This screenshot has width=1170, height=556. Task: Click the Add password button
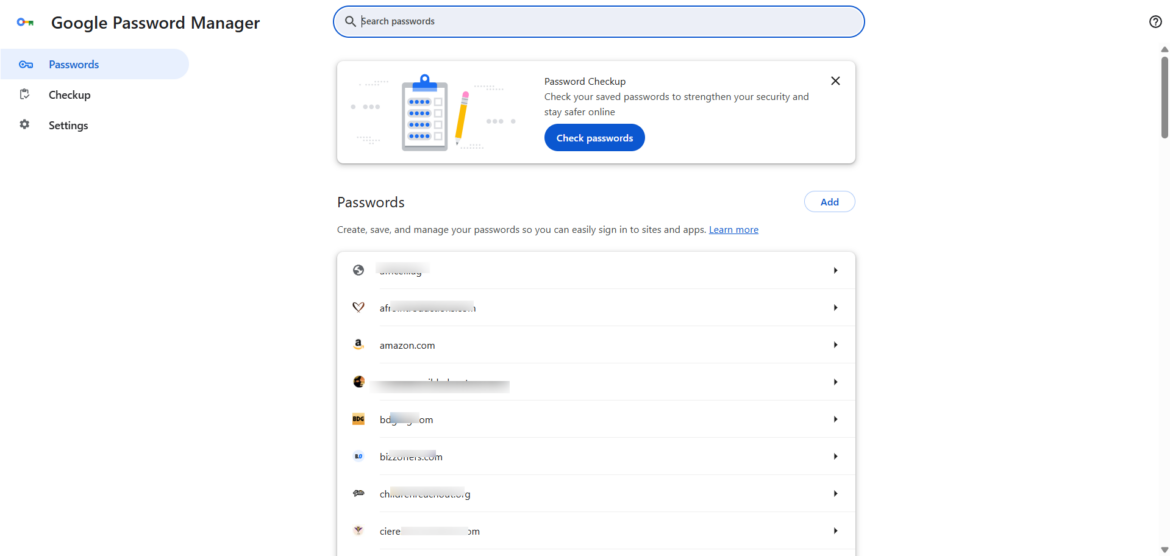[829, 202]
